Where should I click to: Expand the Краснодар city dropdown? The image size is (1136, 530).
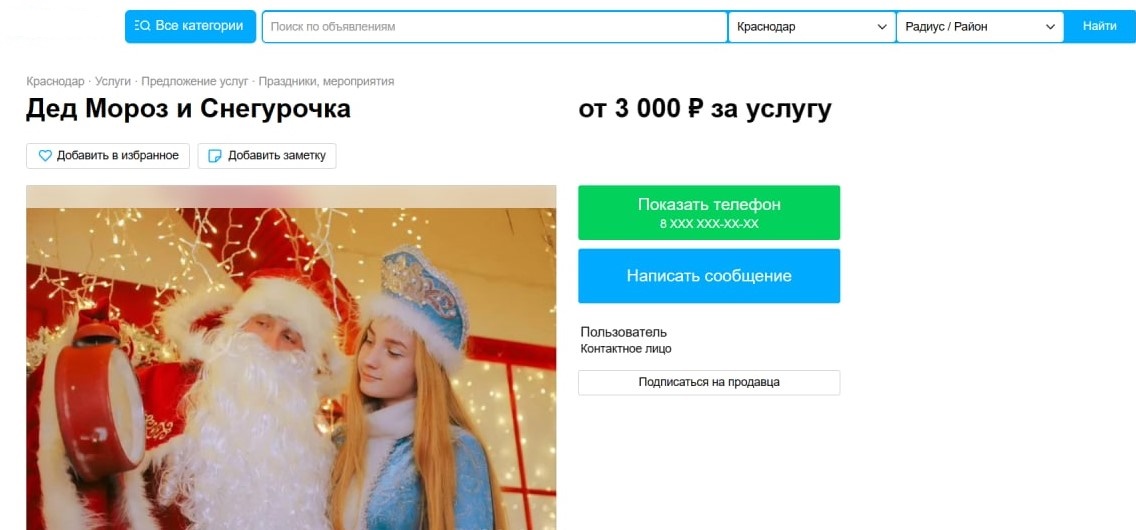(812, 27)
